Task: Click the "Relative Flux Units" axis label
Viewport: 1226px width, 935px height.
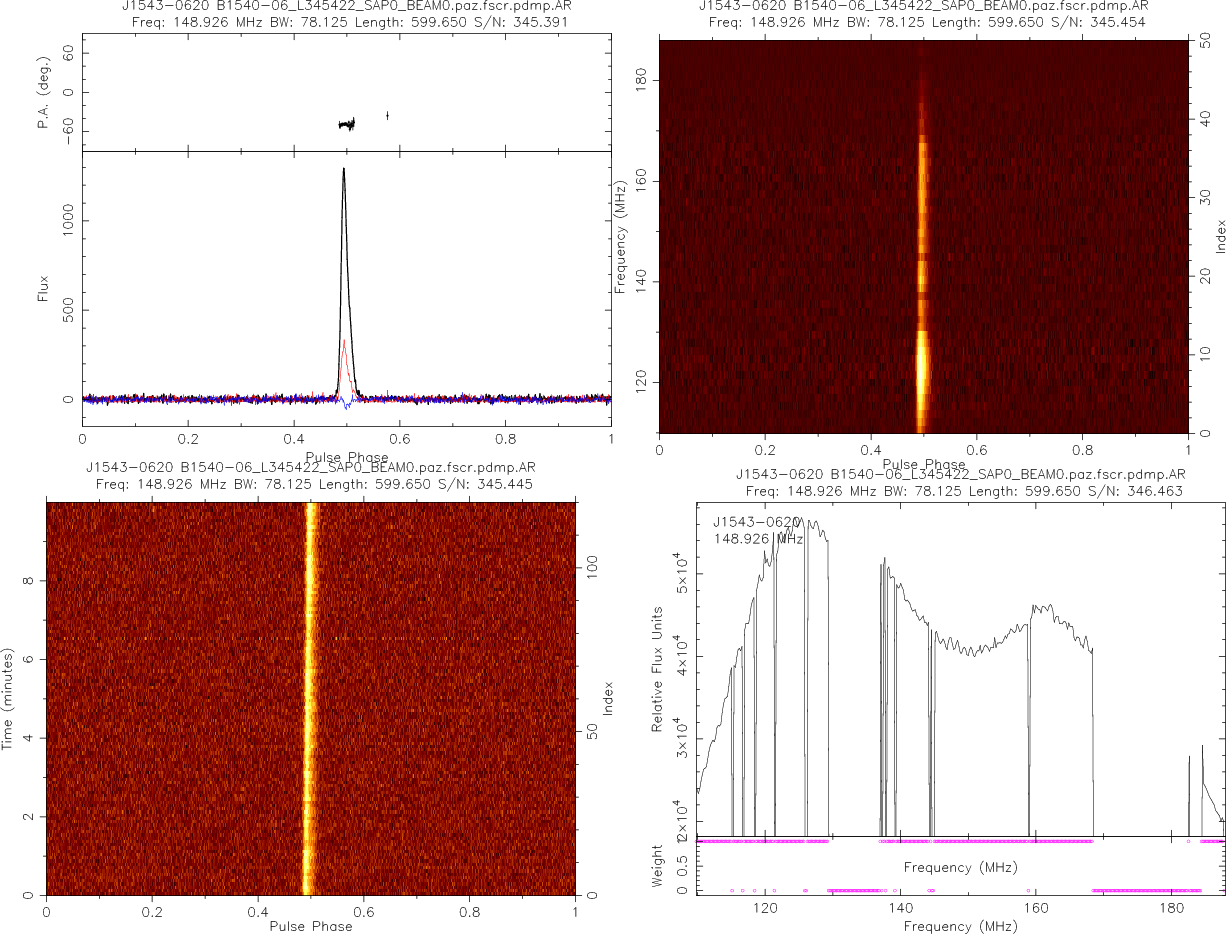Action: point(658,669)
